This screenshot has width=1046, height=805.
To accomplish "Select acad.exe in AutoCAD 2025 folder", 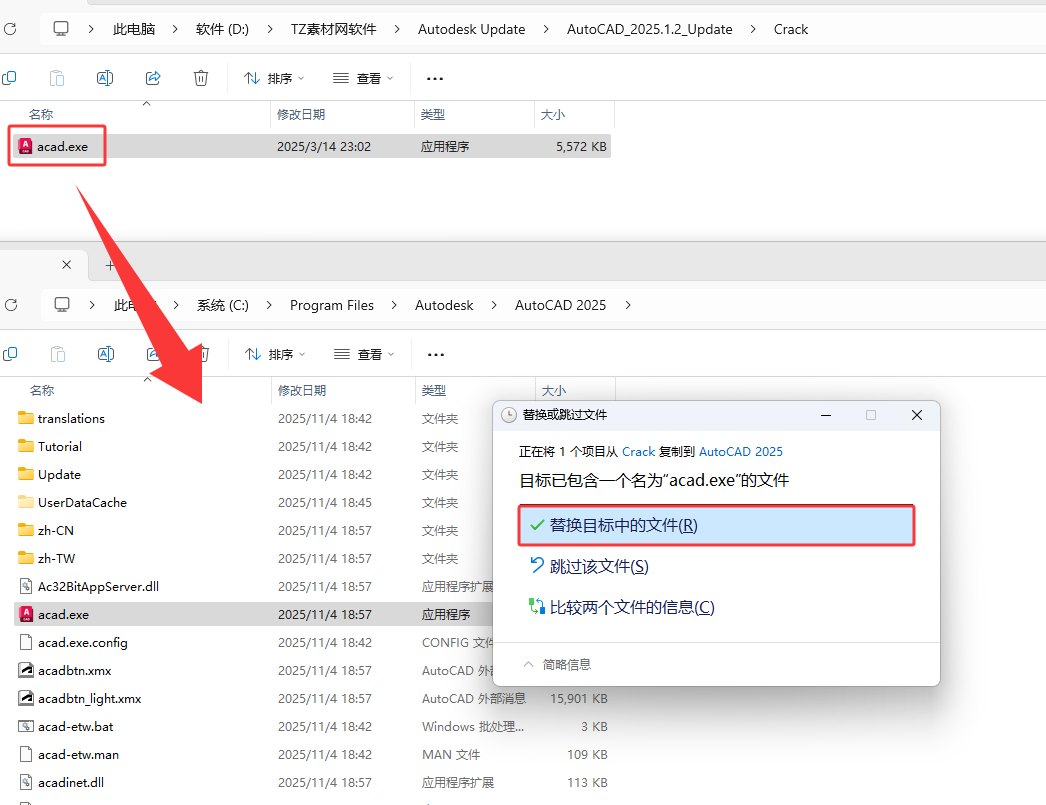I will point(253,614).
